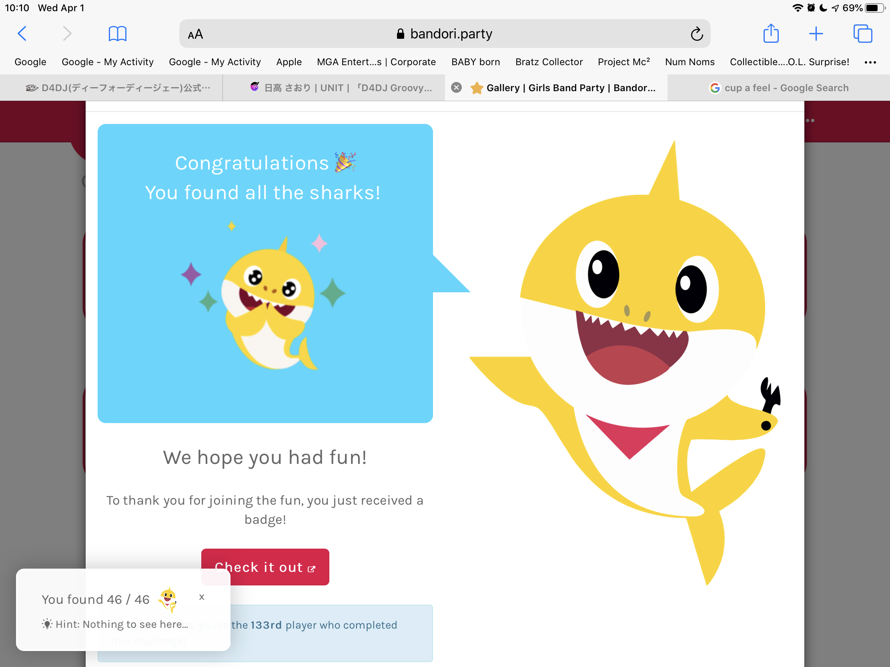Open the Apple favorite link
This screenshot has width=890, height=667.
pos(289,62)
